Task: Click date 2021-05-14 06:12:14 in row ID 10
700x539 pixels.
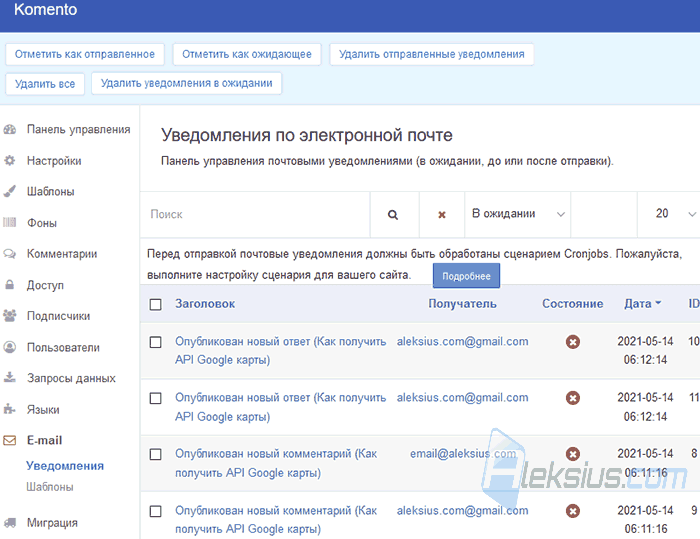Action: click(645, 351)
